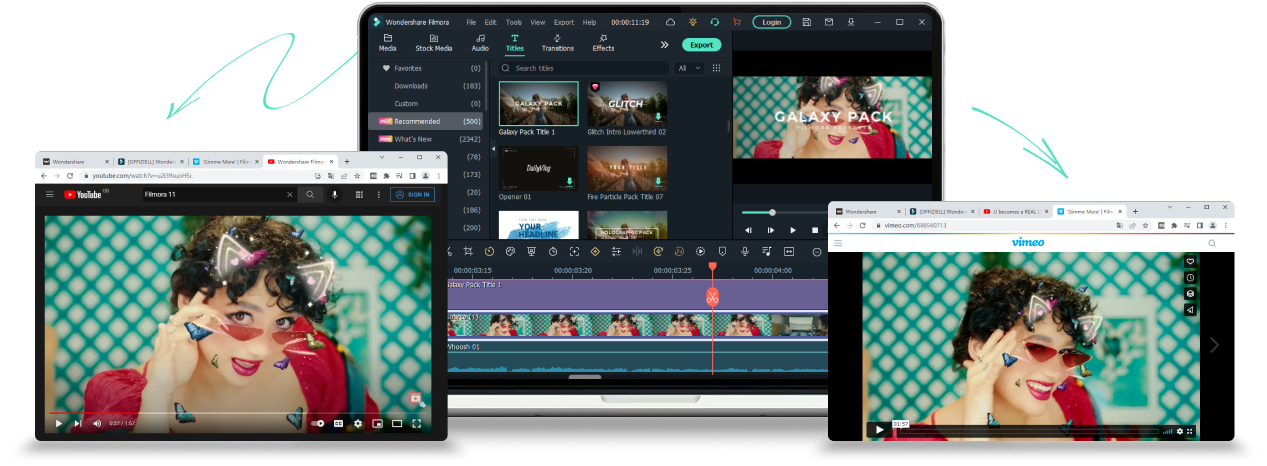Image resolution: width=1267 pixels, height=466 pixels.
Task: Switch to the Transitions tab
Action: coord(558,43)
